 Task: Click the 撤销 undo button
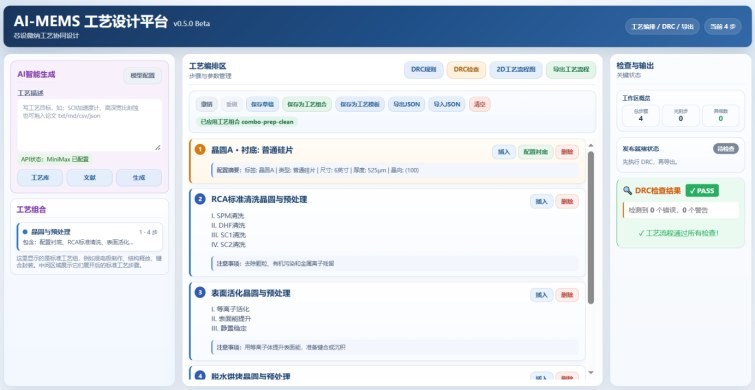point(207,104)
